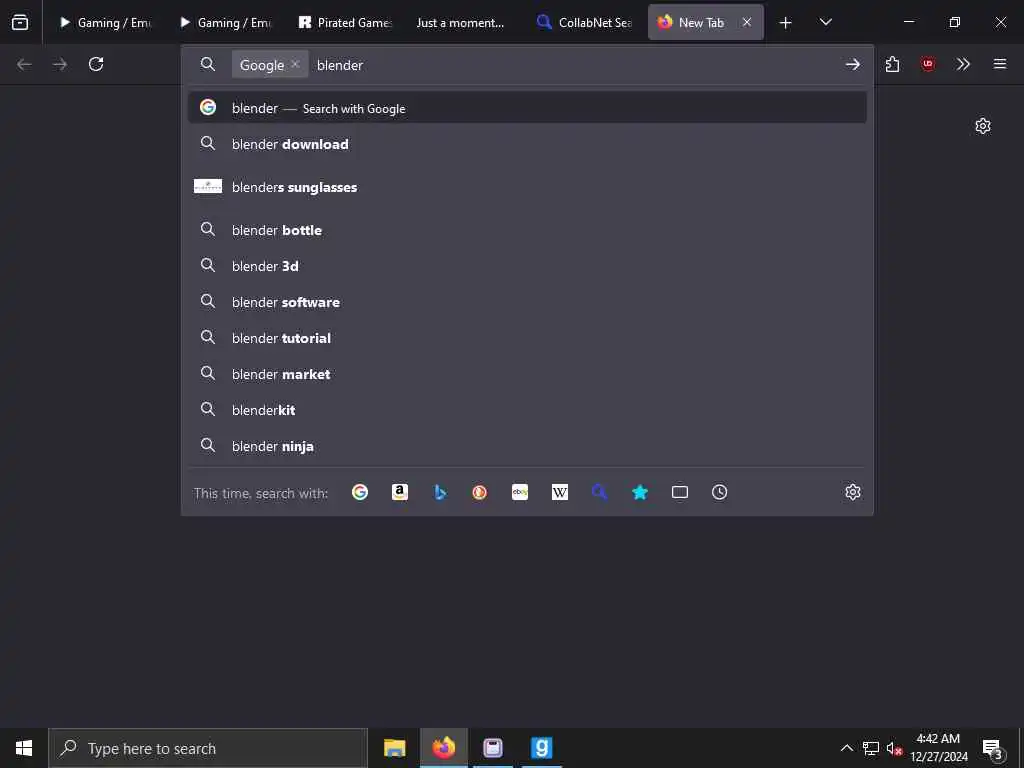This screenshot has height=768, width=1024.
Task: List all tabs dropdown arrow
Action: [825, 22]
